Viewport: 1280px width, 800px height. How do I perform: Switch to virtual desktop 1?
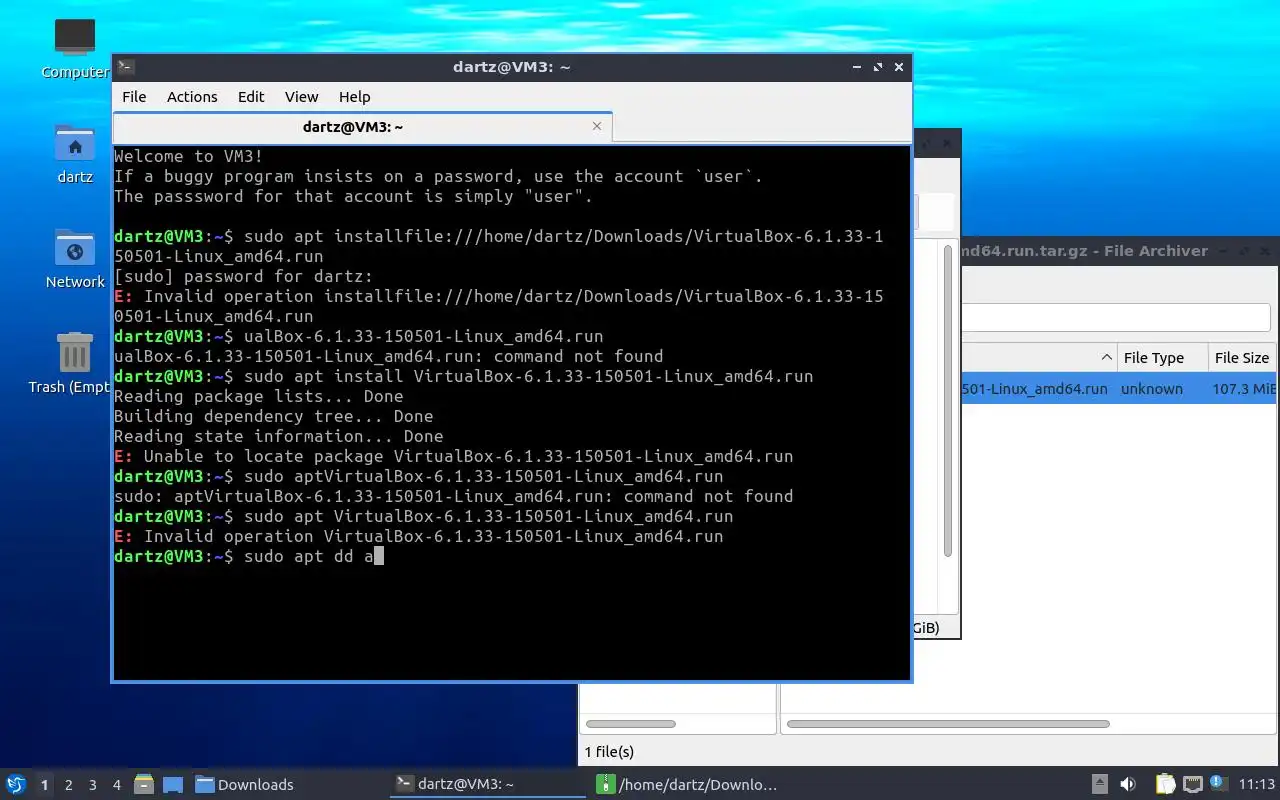point(44,785)
